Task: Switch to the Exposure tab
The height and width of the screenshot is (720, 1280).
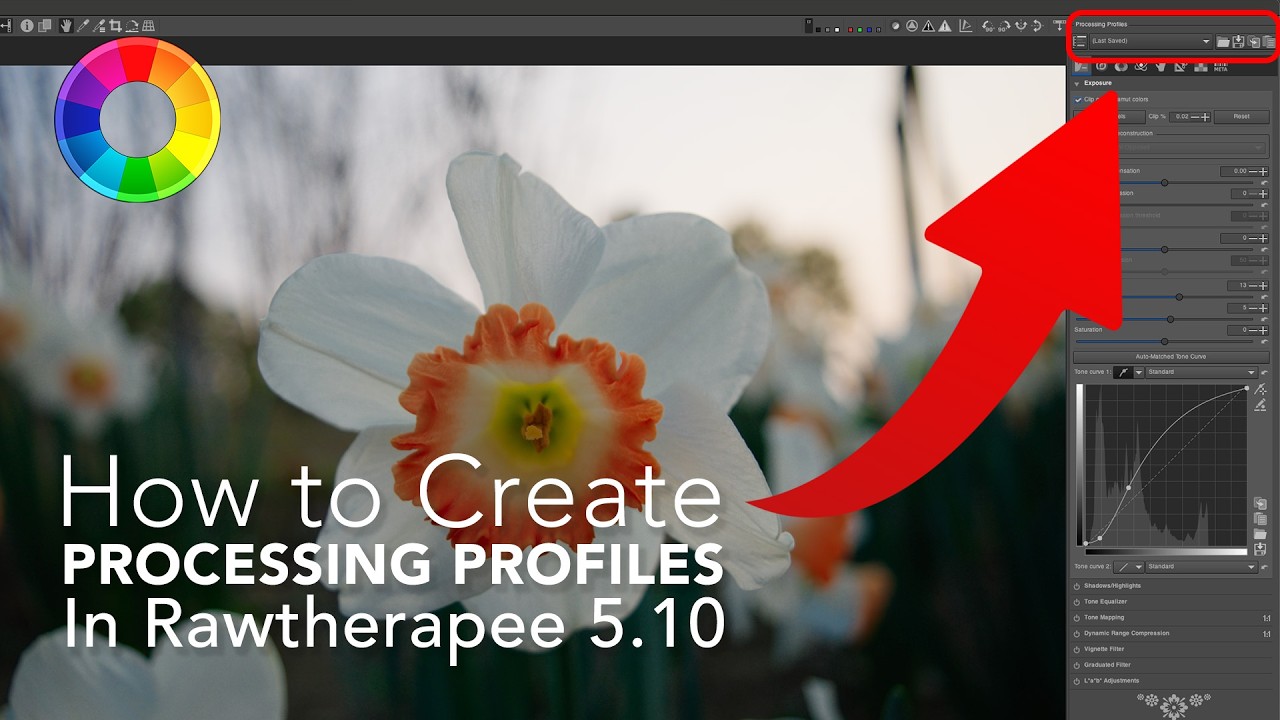Action: (1080, 67)
